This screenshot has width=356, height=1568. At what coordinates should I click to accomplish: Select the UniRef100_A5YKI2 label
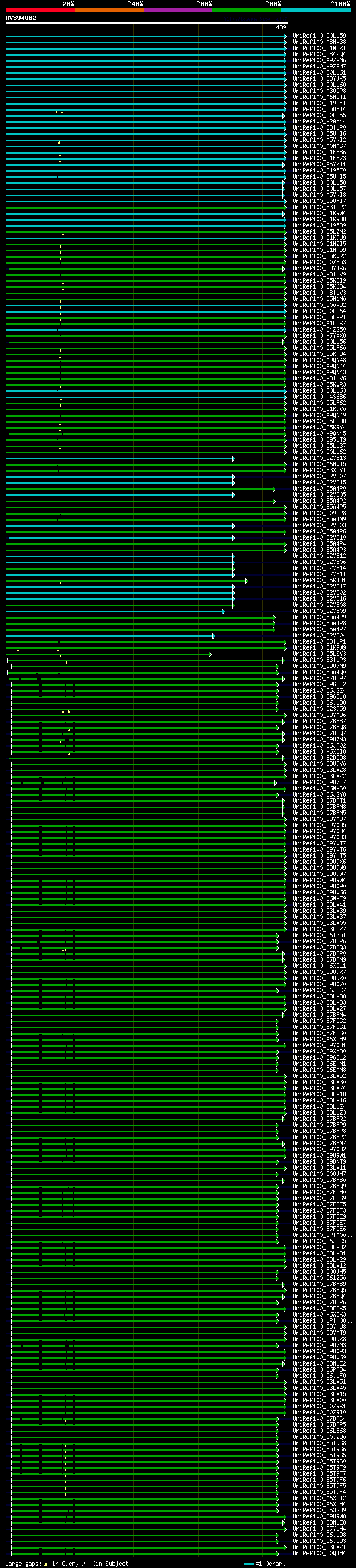pos(319,140)
